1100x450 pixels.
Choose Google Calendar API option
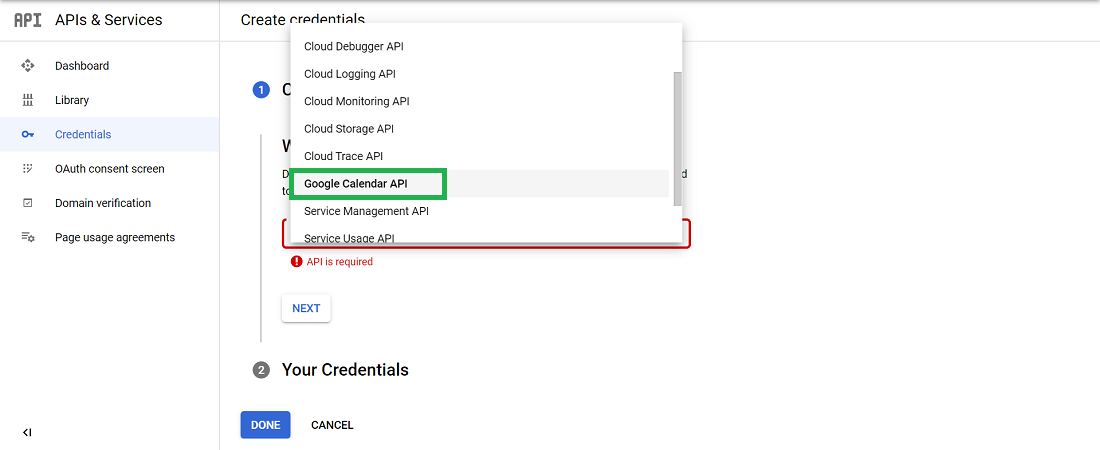pyautogui.click(x=480, y=183)
